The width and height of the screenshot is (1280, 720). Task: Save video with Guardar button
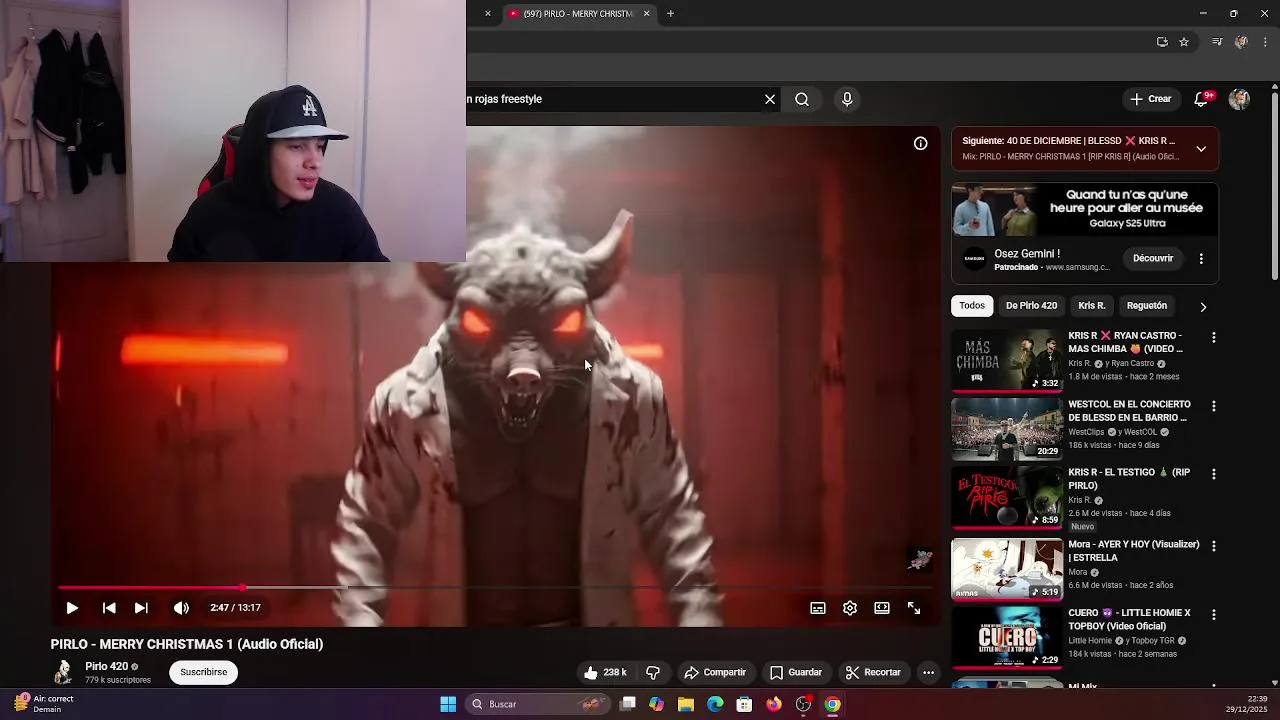pos(796,672)
